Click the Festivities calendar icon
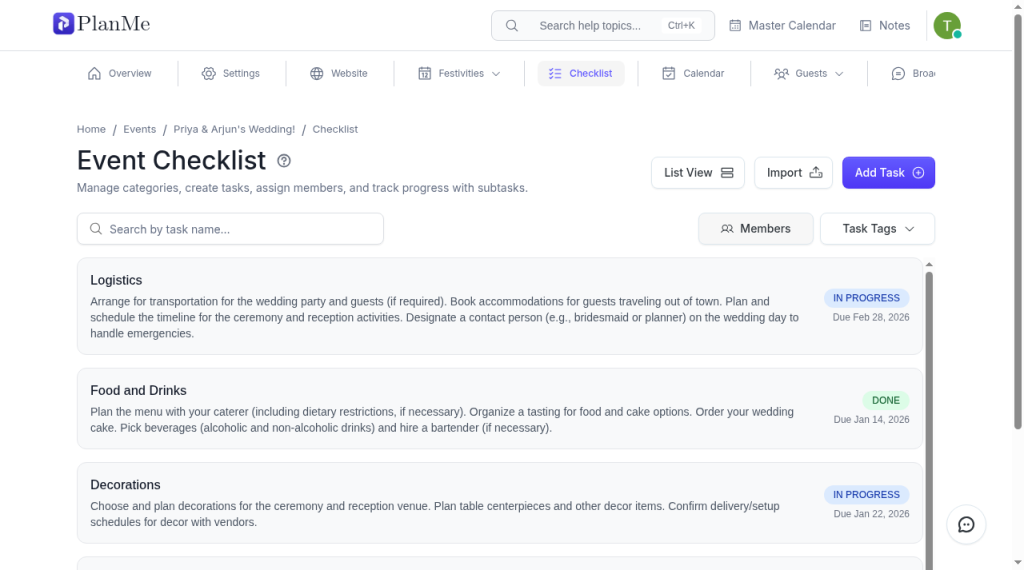This screenshot has width=1024, height=570. (x=424, y=73)
